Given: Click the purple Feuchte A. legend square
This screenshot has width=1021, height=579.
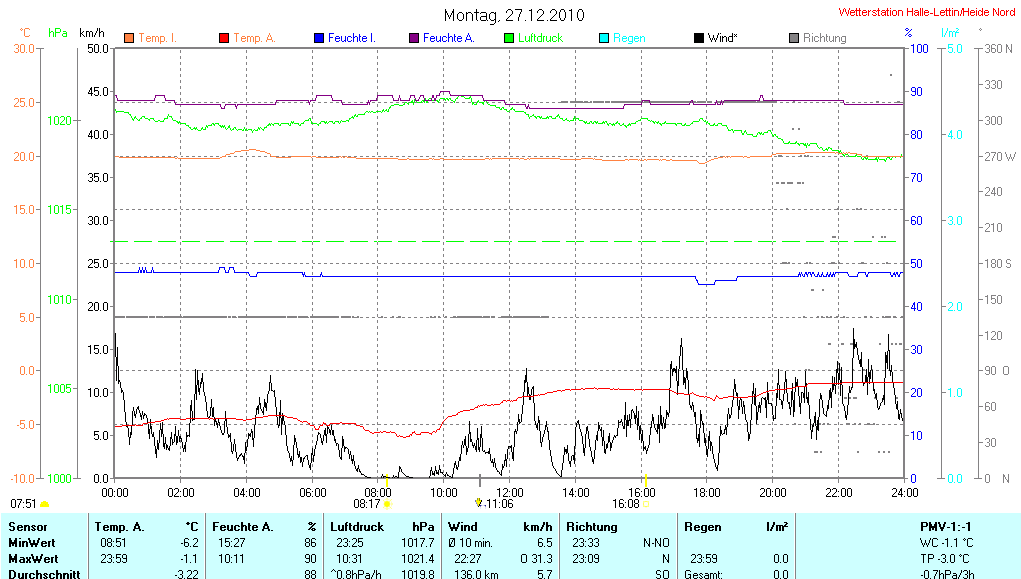Looking at the screenshot, I should point(413,38).
